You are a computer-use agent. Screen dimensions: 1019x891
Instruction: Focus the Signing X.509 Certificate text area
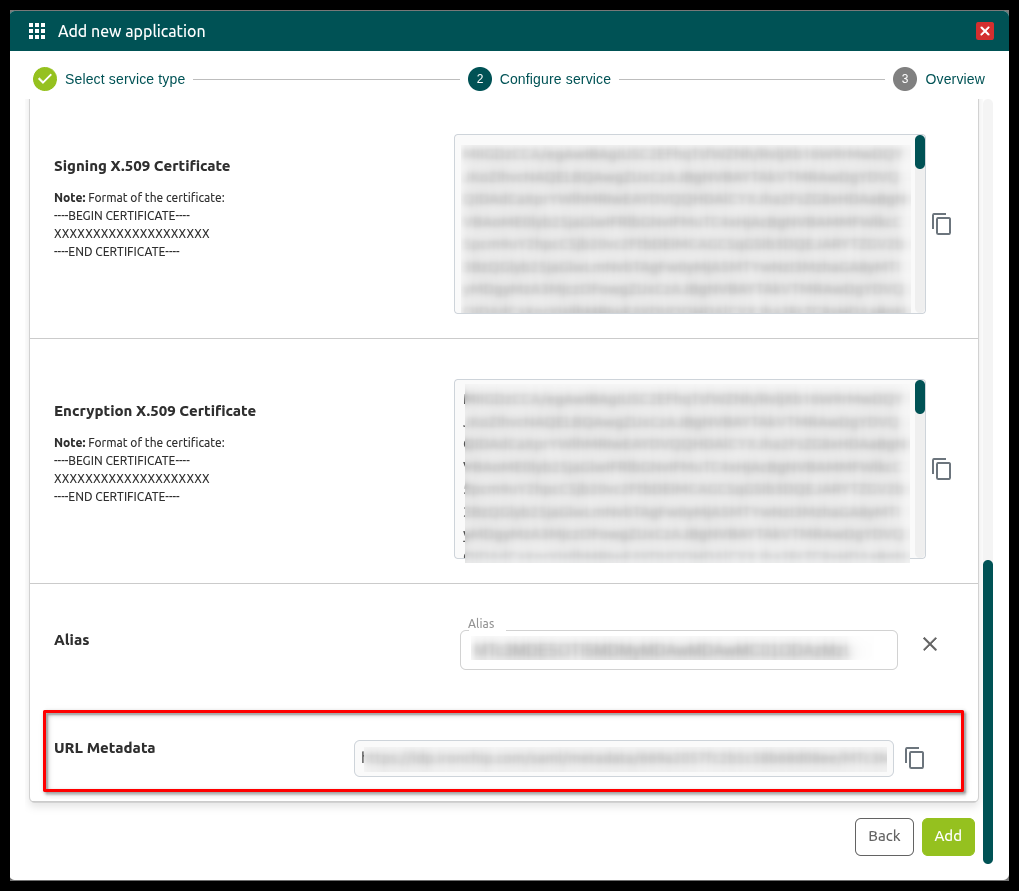coord(685,224)
